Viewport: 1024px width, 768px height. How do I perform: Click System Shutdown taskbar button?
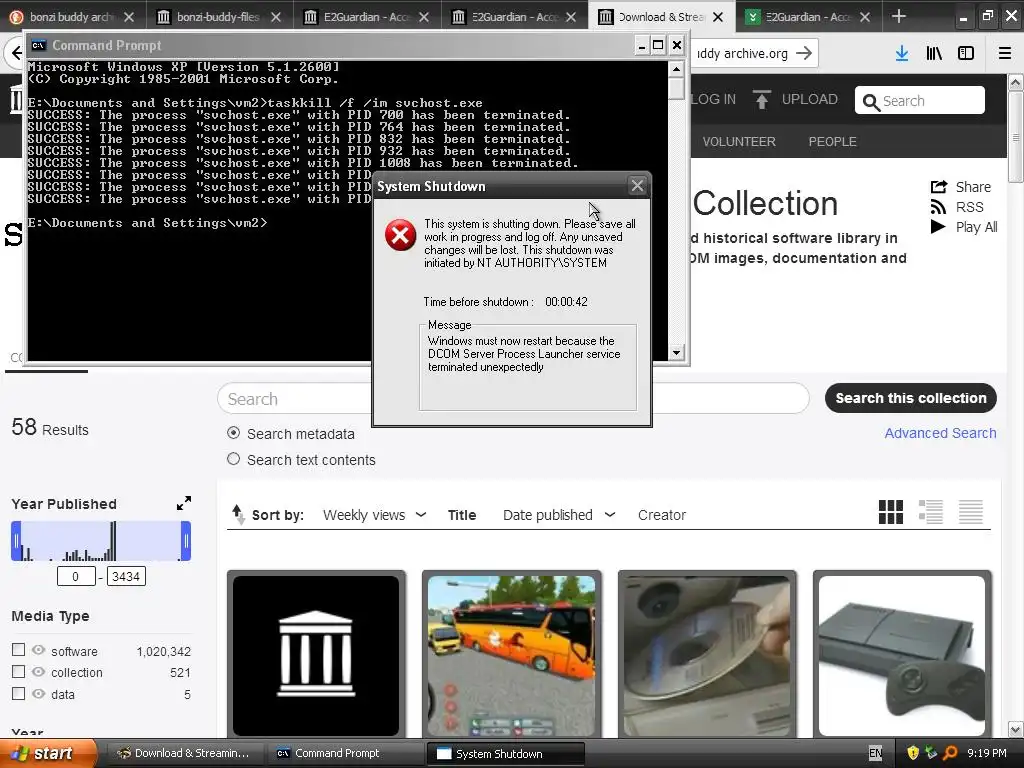click(505, 753)
